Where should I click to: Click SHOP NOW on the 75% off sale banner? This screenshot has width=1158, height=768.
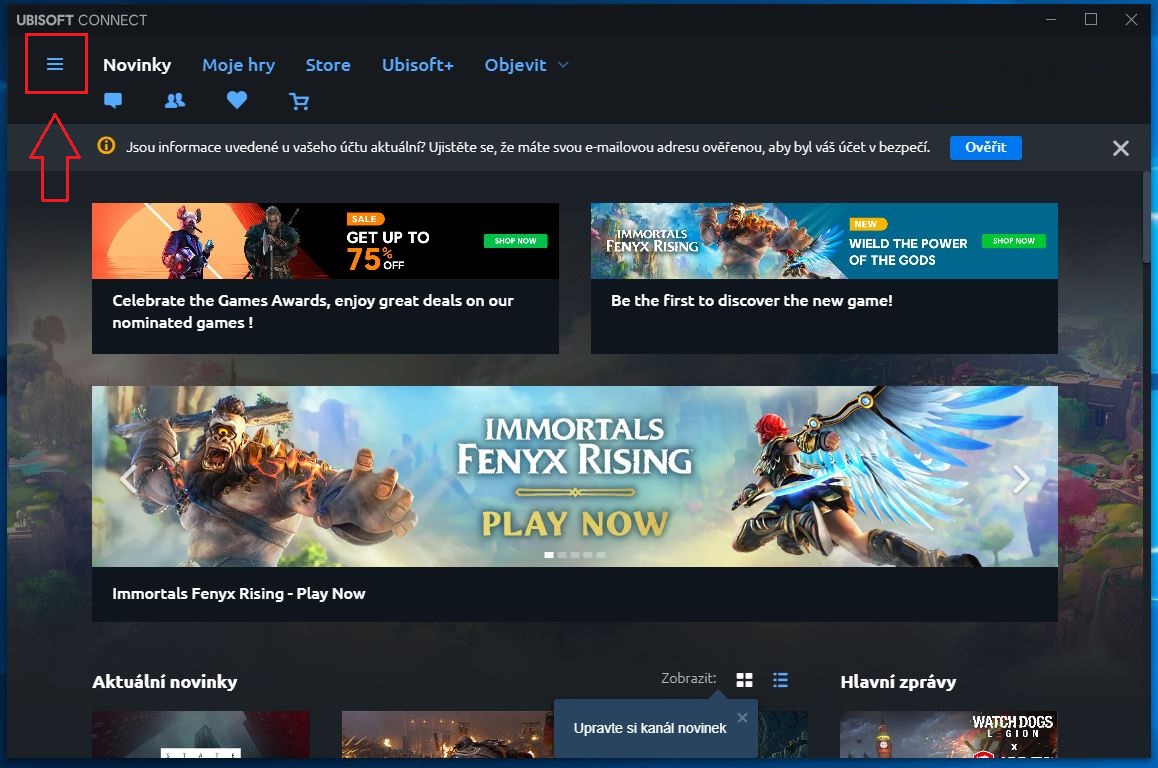click(x=515, y=241)
